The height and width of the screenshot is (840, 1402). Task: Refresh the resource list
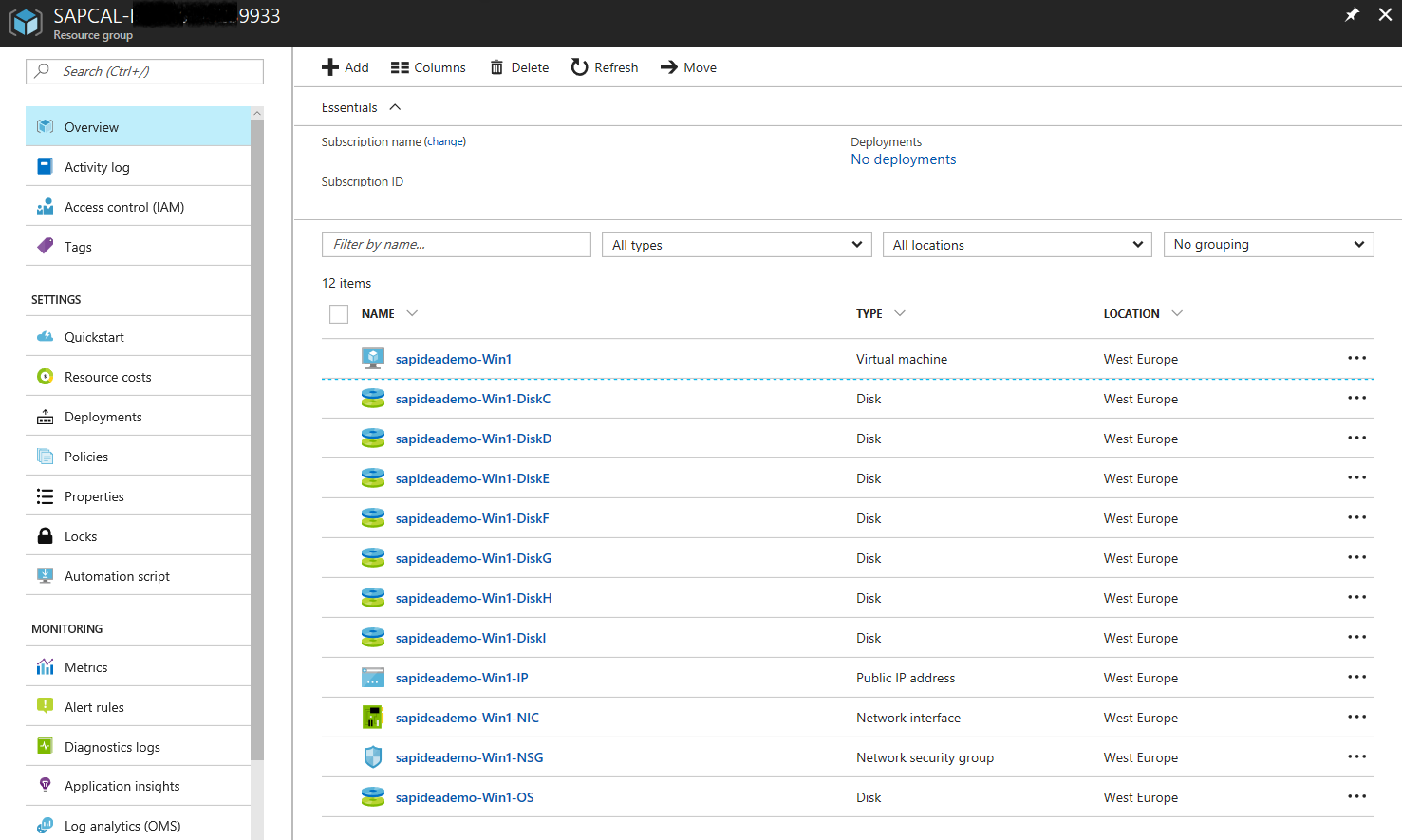(605, 67)
